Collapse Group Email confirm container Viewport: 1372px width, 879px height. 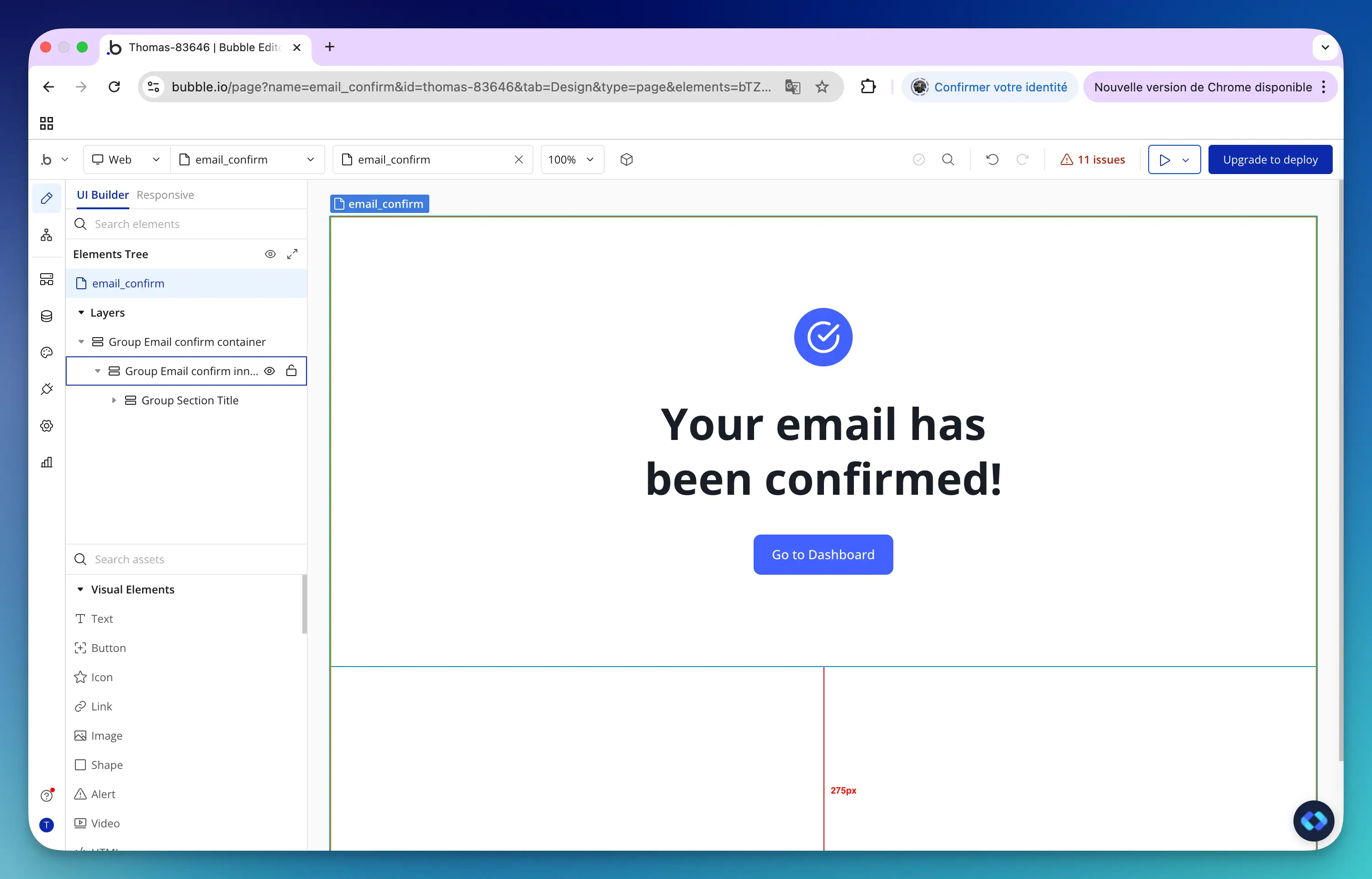pos(81,342)
